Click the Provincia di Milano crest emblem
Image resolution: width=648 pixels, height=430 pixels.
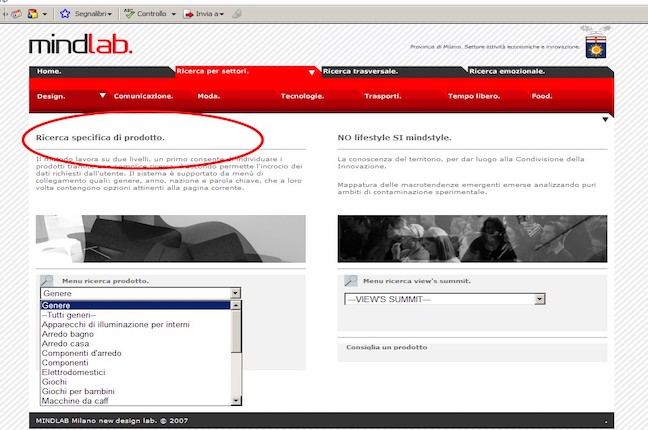click(596, 43)
